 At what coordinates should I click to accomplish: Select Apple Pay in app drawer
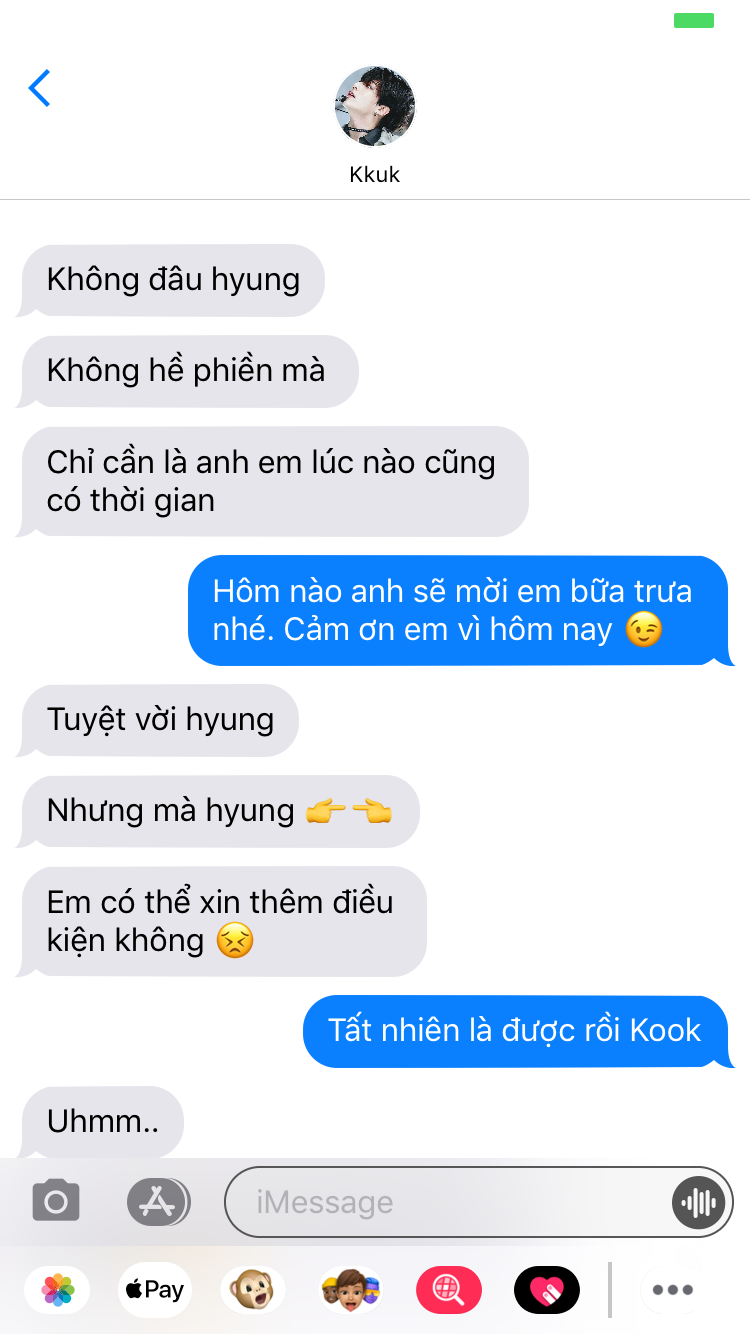pos(155,1290)
